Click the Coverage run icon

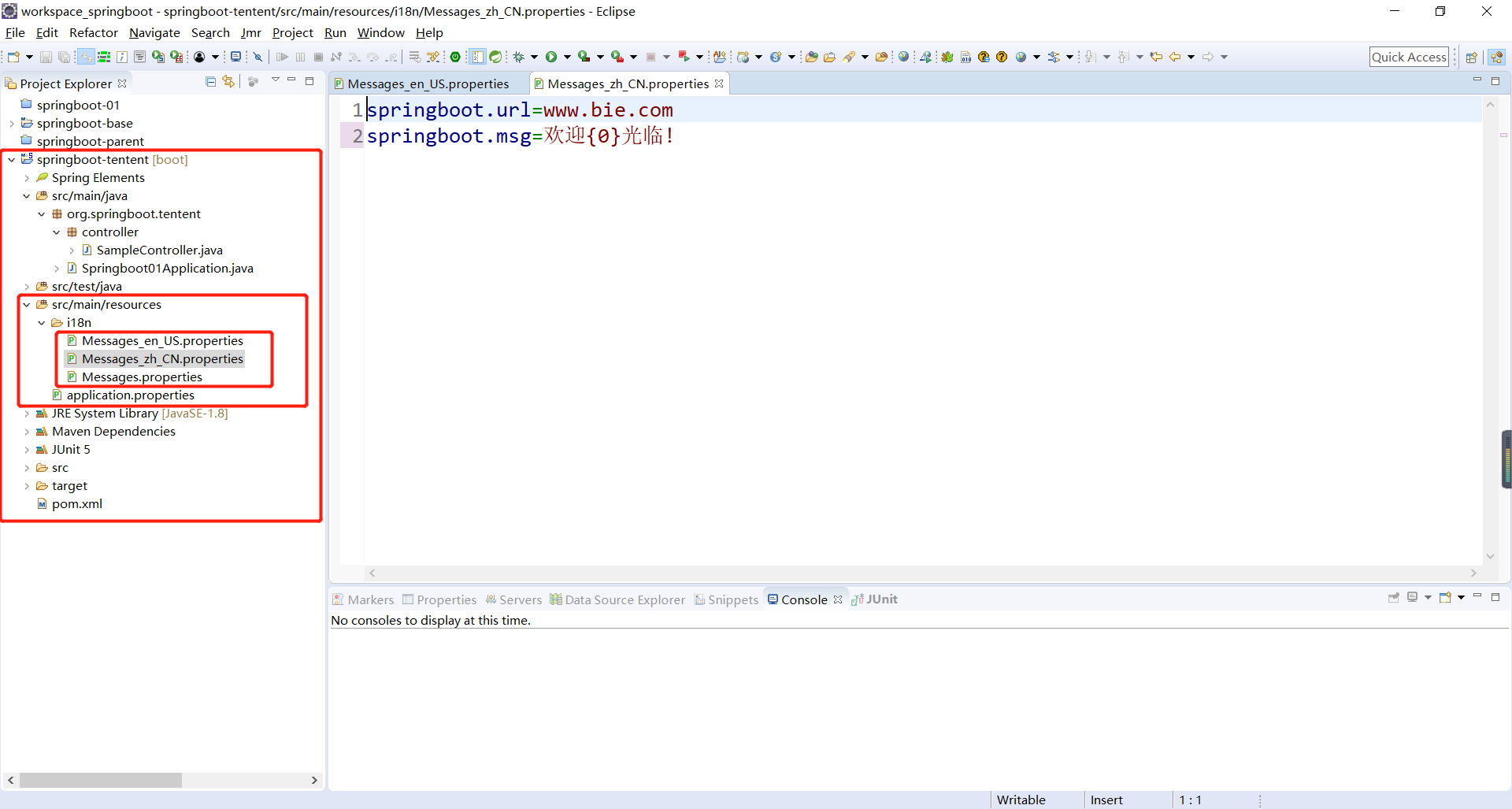584,57
